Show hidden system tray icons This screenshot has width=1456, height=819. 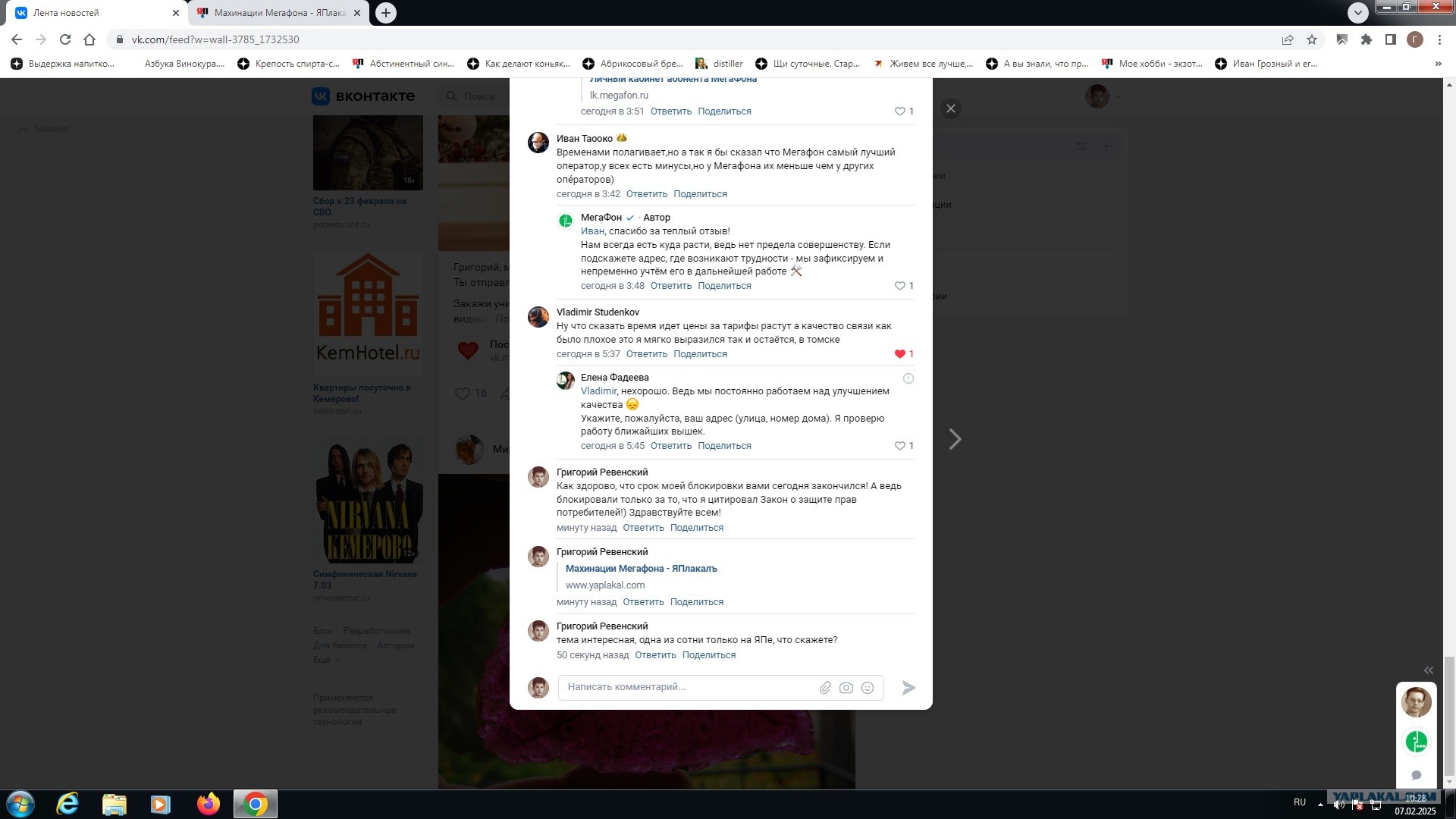click(x=1320, y=804)
